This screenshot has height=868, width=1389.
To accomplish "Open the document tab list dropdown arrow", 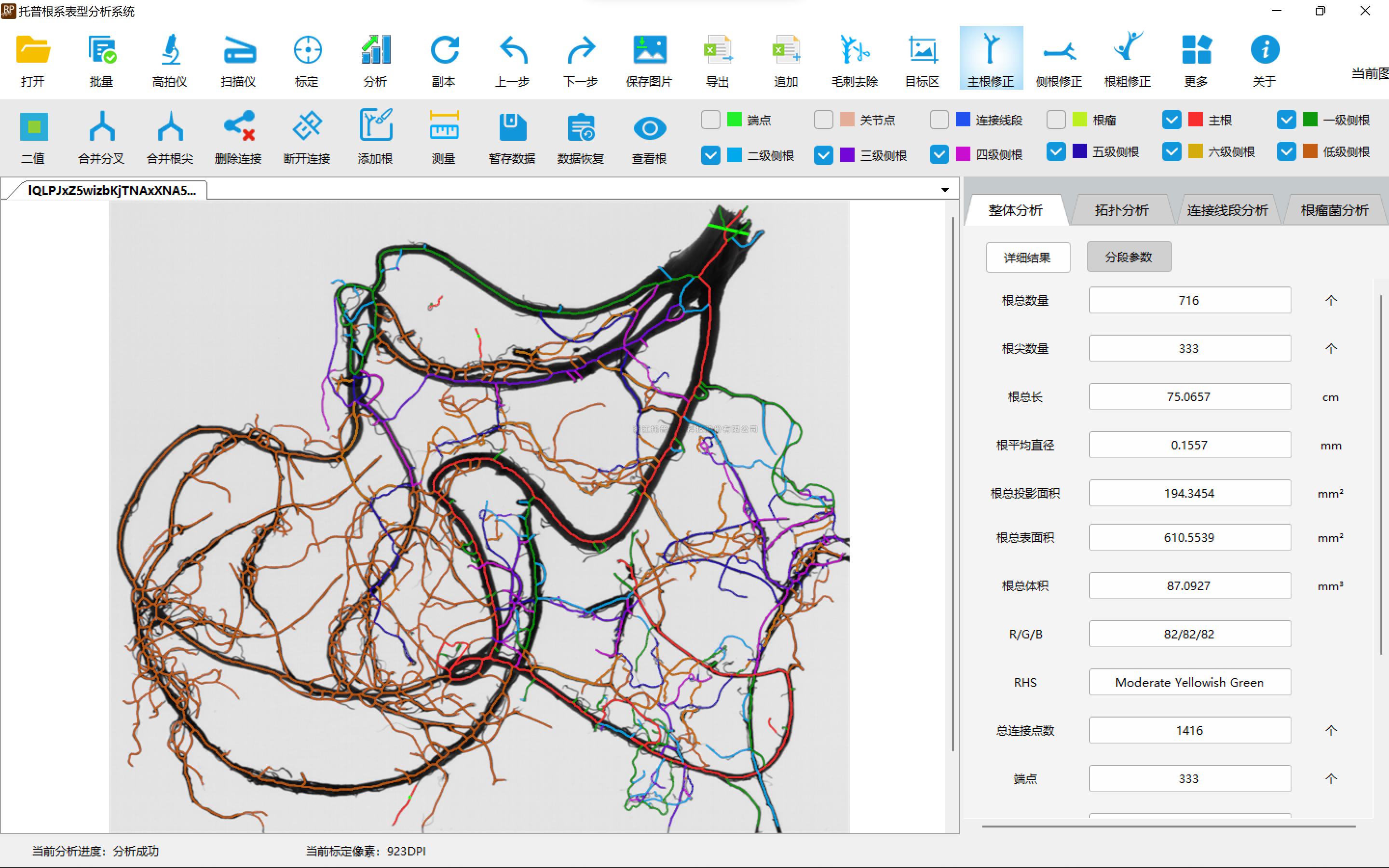I will [945, 190].
